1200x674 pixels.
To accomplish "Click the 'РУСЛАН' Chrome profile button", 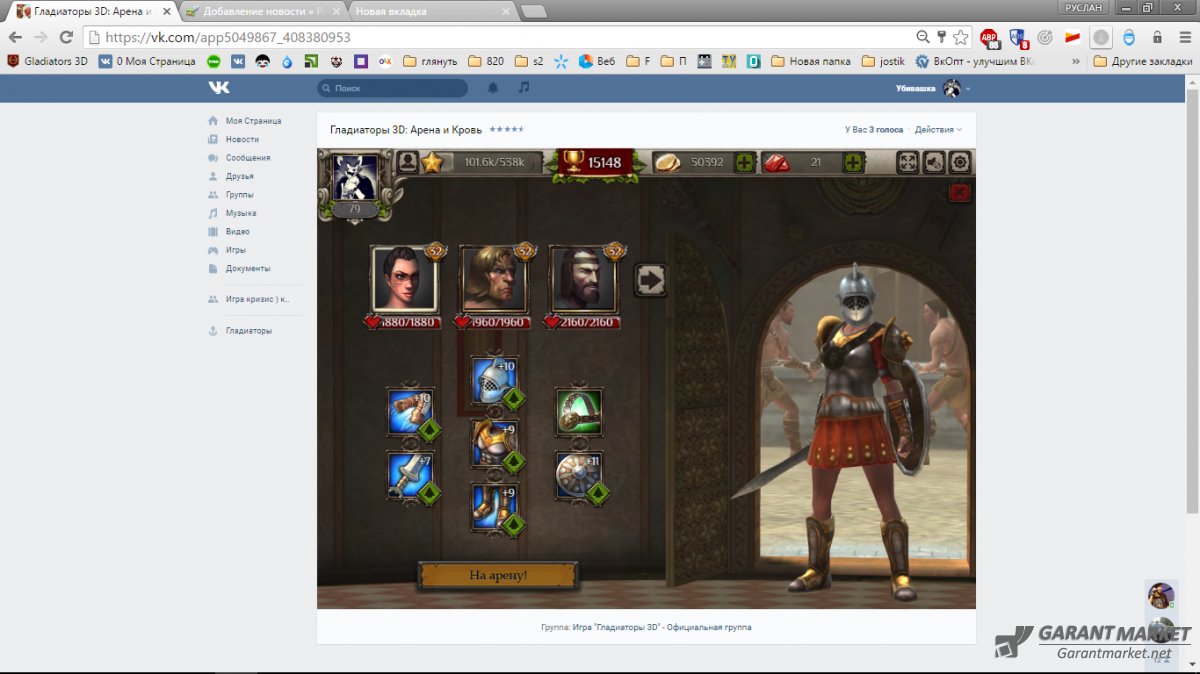I will [x=1084, y=7].
